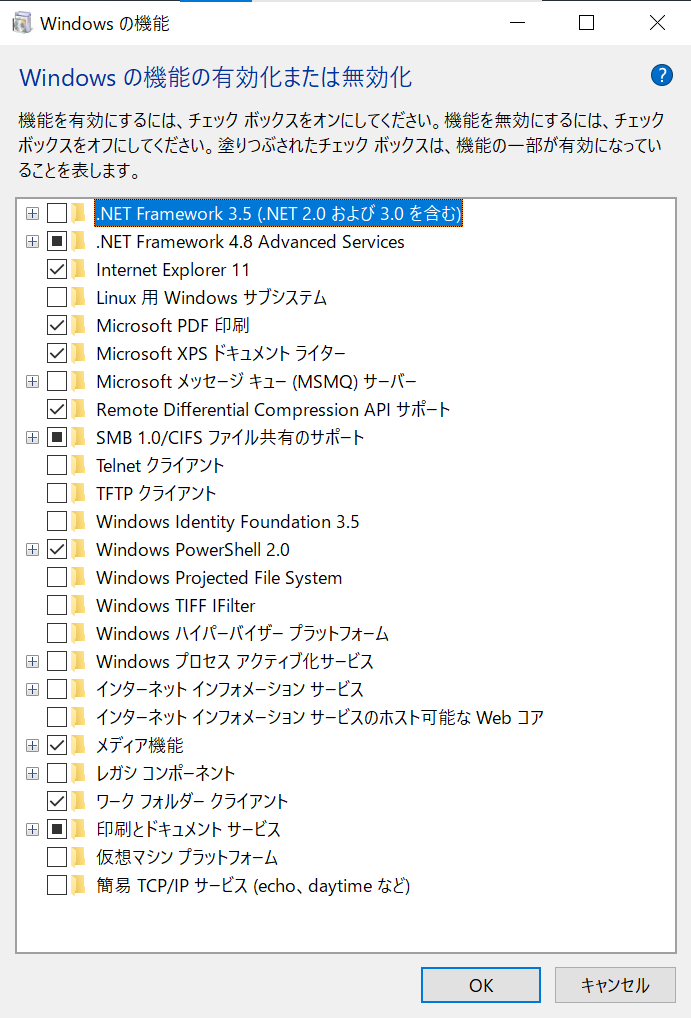Uncheck Microsoft XPS ドキュメント ライター checkbox
This screenshot has width=691, height=1018.
tap(57, 353)
